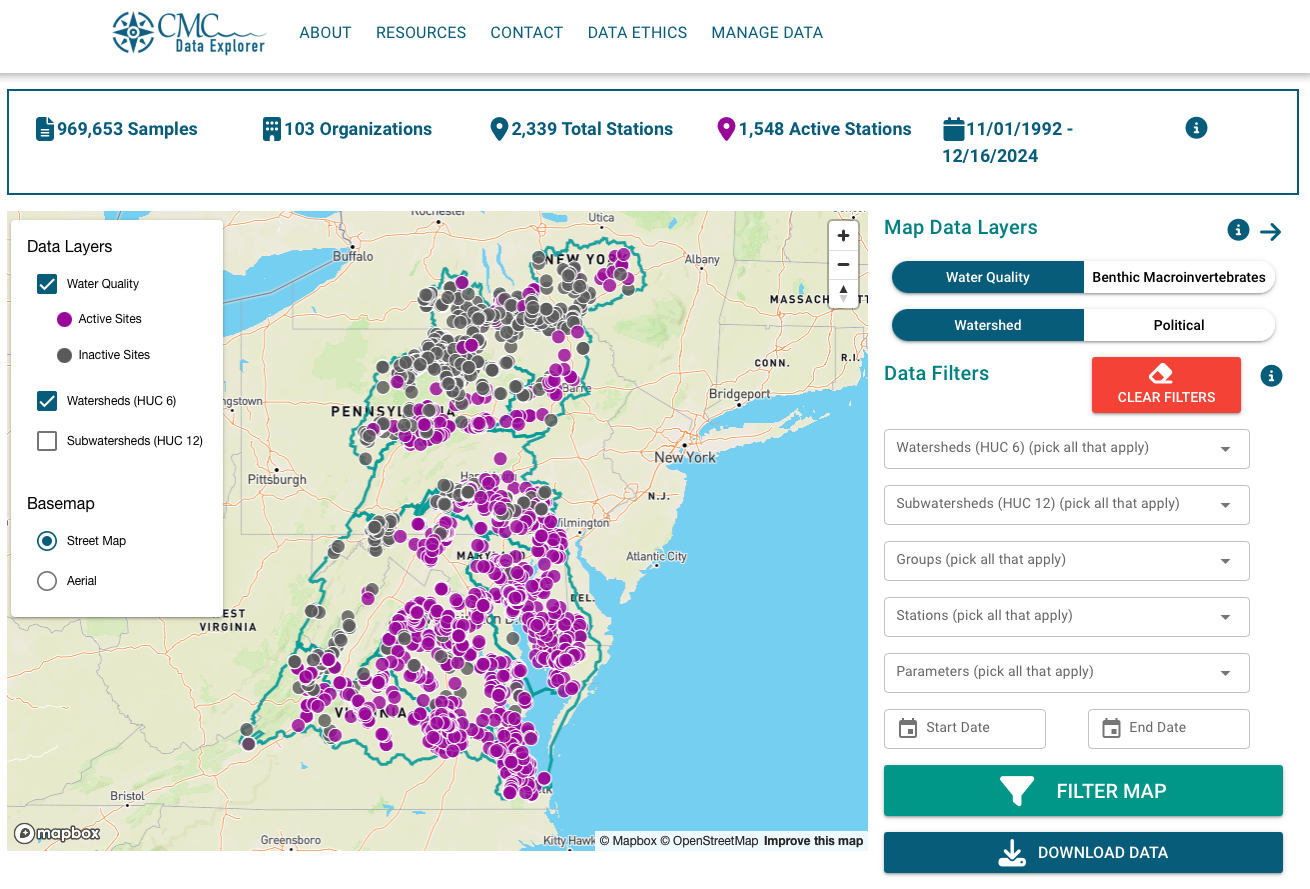
Task: Click the Start Date input field
Action: 965,729
